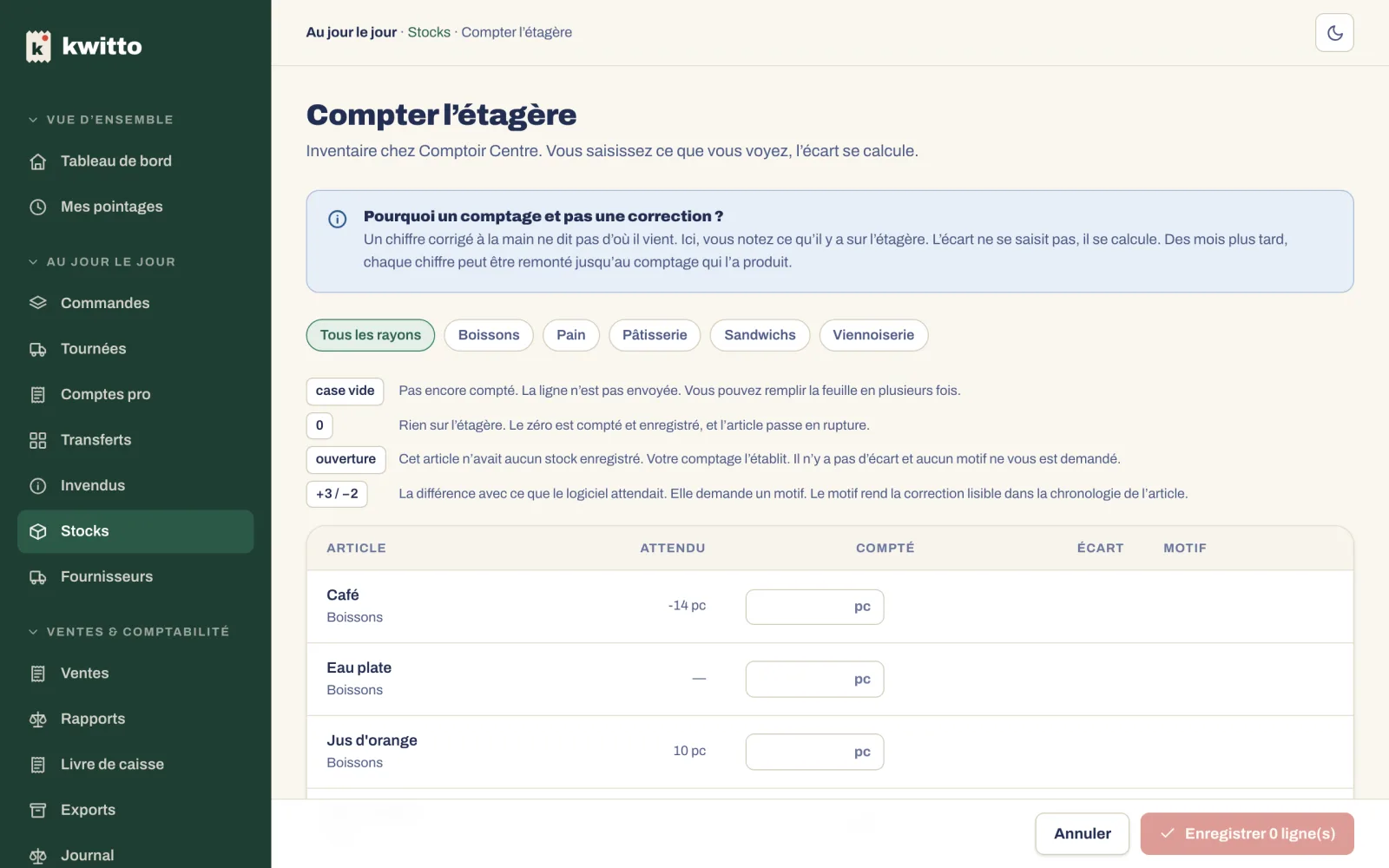Filter by Boissons rayon
The width and height of the screenshot is (1389, 868).
(x=489, y=335)
